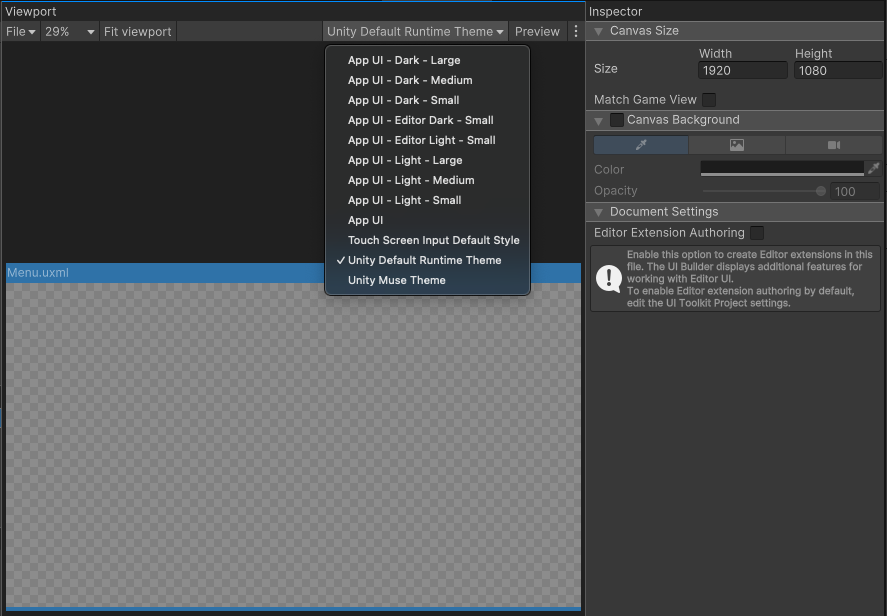Click the canvas Width input field
This screenshot has height=616, width=887.
click(743, 71)
